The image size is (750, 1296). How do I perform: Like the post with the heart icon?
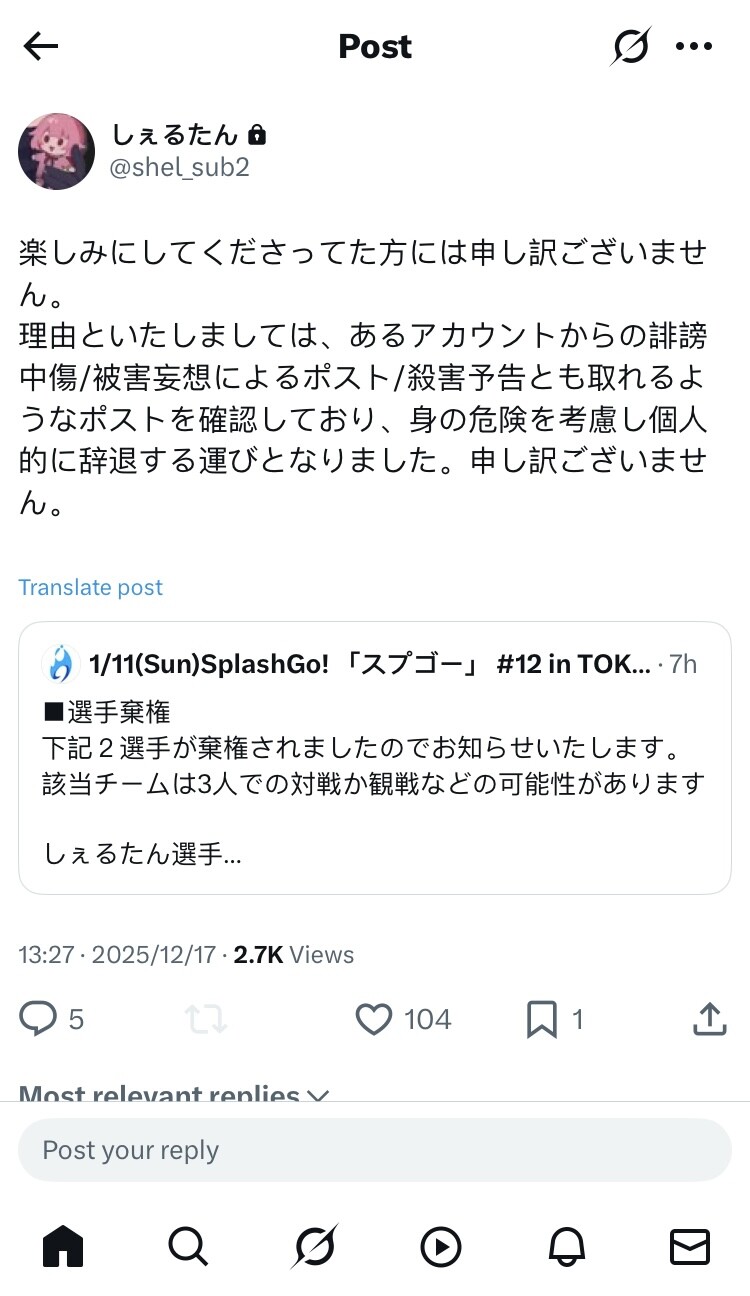click(x=374, y=1019)
